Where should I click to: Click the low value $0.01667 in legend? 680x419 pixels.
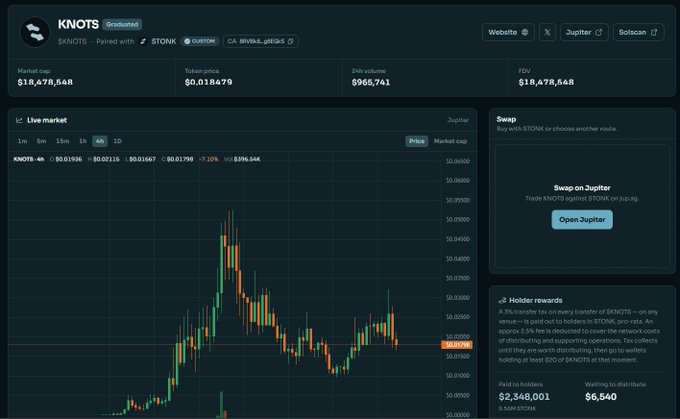click(143, 159)
